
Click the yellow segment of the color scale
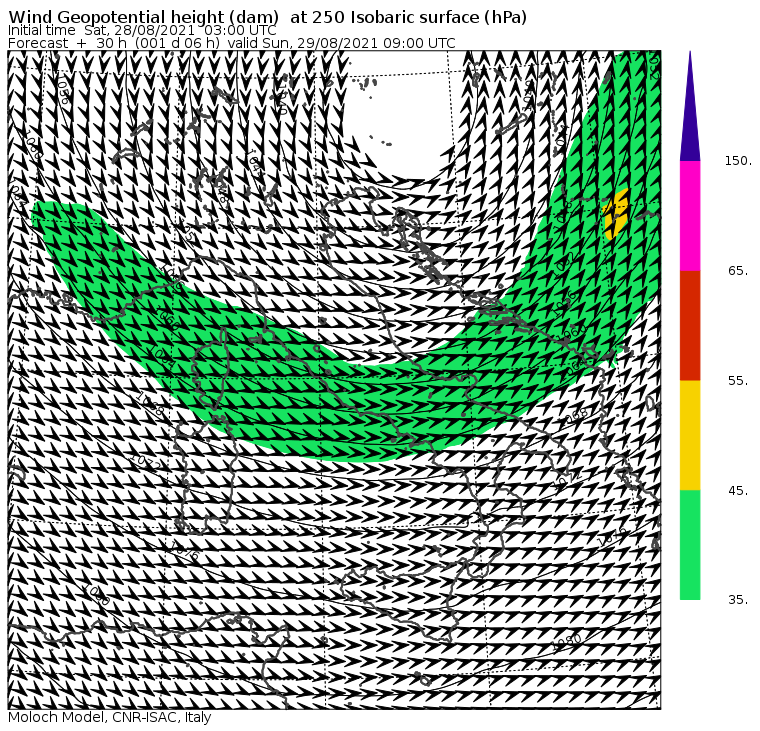point(690,435)
